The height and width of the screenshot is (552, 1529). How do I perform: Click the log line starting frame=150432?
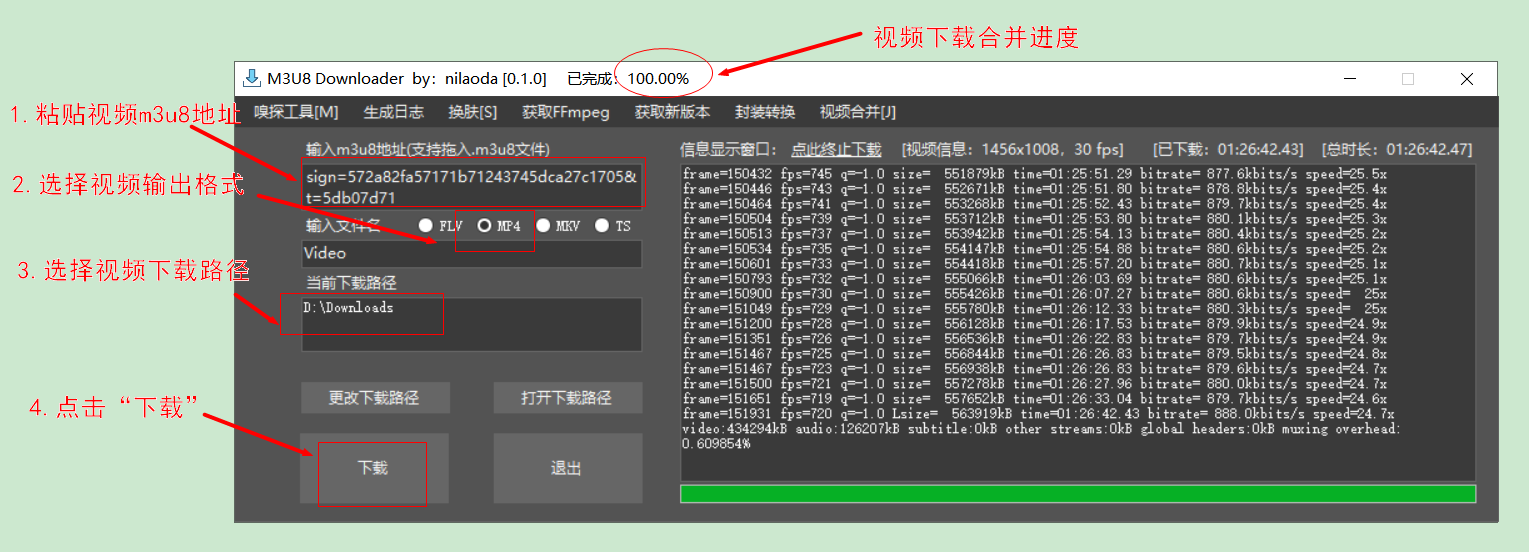click(x=1035, y=174)
